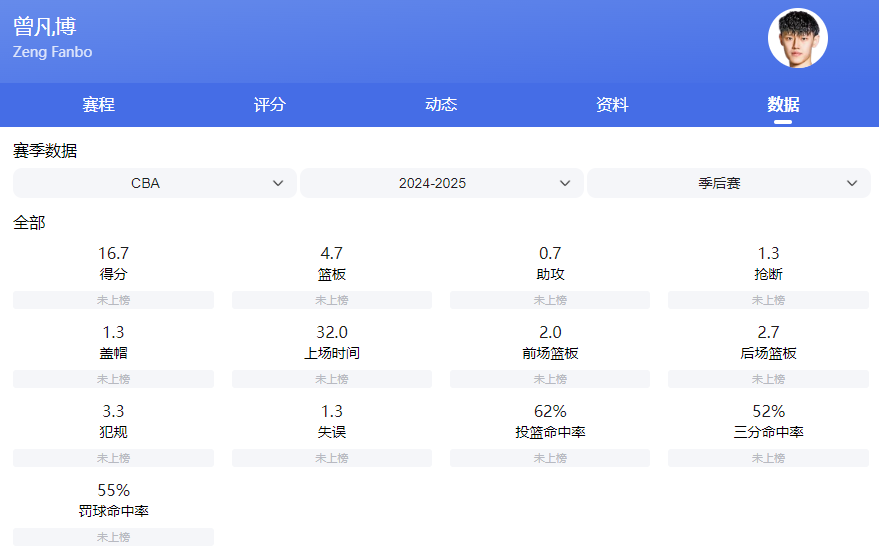Click the 犯规 stat label

pyautogui.click(x=113, y=432)
